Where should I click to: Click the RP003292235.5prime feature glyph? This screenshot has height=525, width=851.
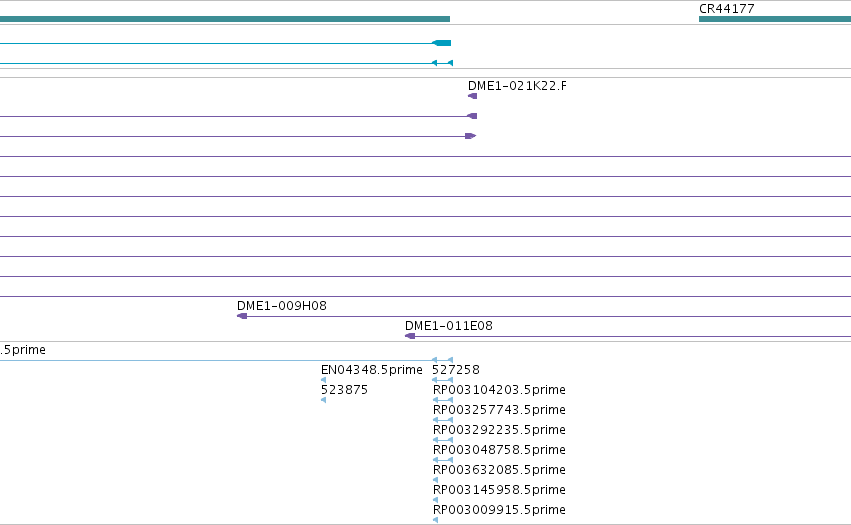point(443,440)
